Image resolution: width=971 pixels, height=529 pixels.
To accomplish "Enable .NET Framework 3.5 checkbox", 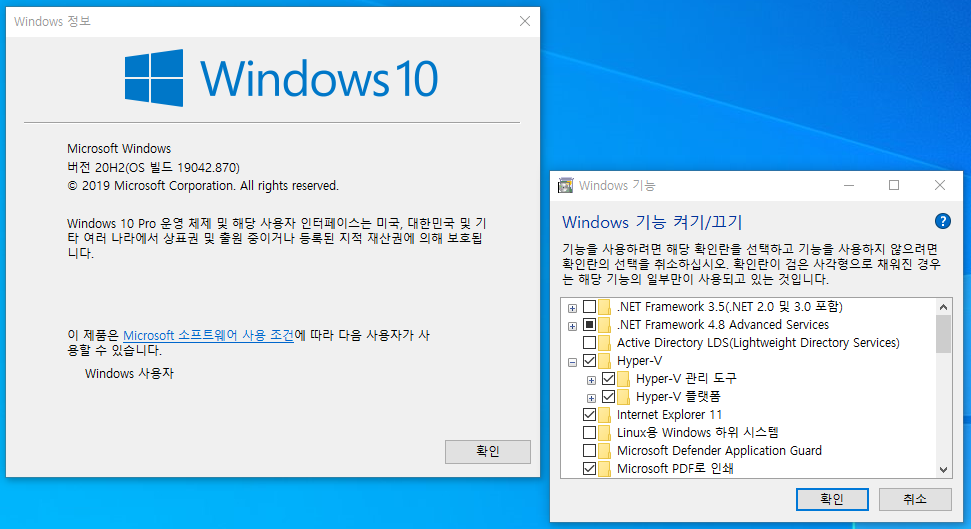I will click(590, 307).
